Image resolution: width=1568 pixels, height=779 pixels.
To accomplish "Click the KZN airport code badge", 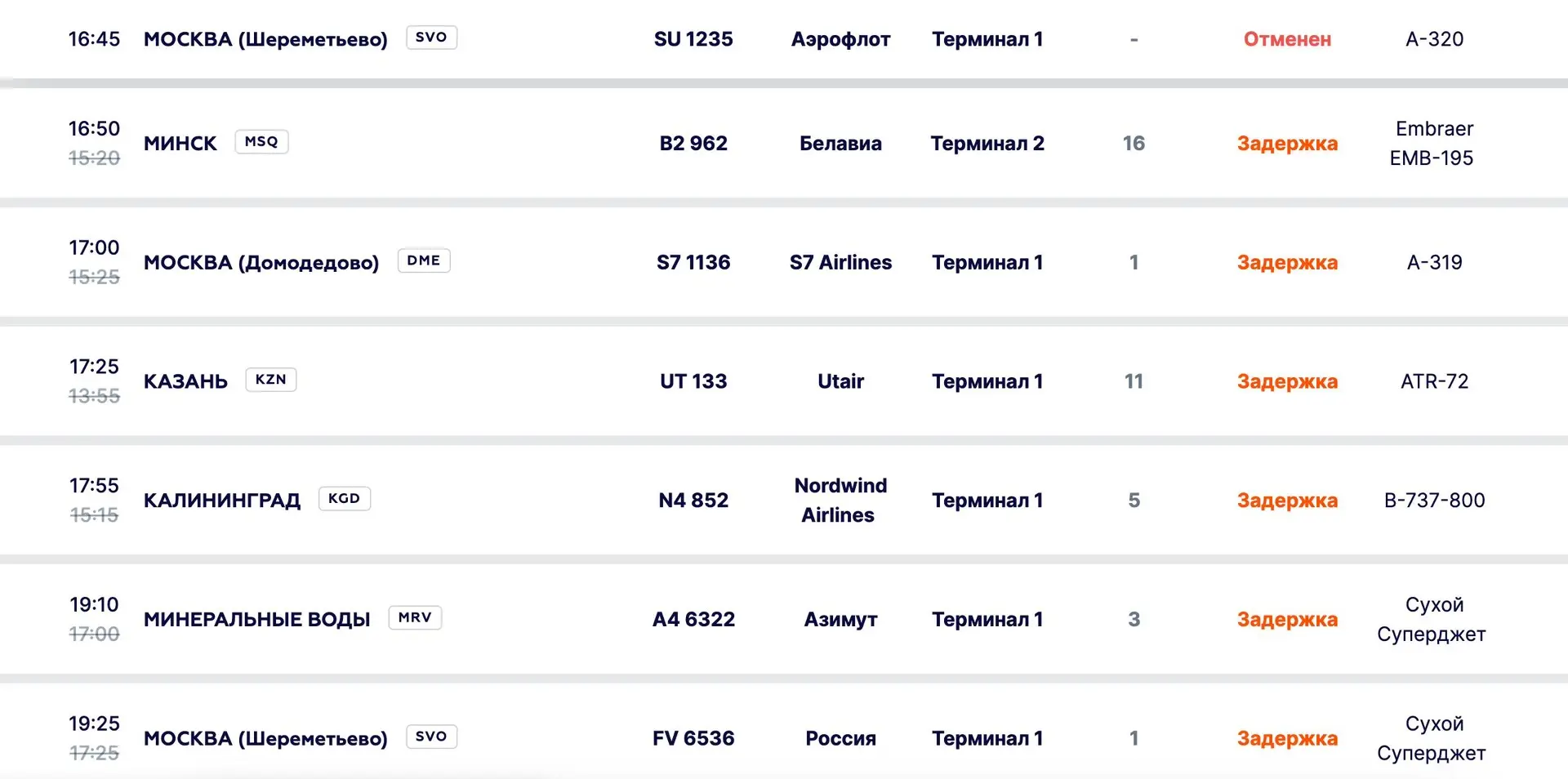I will tap(271, 380).
